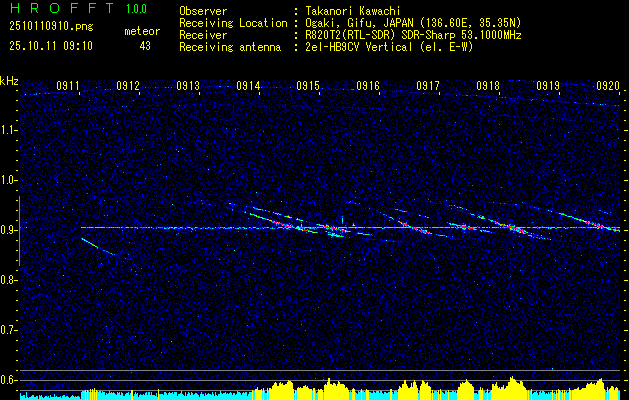
Task: Click the 2el-HB9CV Vertical antenna text
Action: click(389, 47)
